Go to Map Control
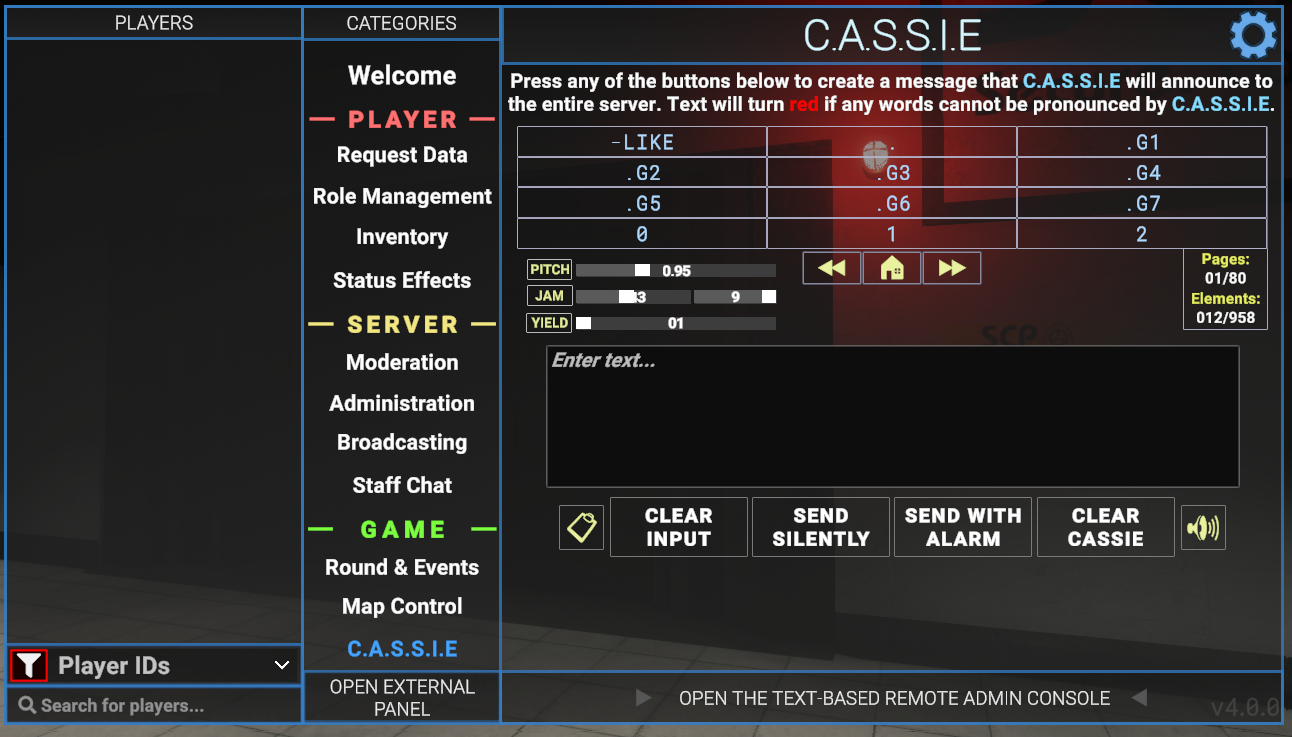1292x737 pixels. pos(402,607)
